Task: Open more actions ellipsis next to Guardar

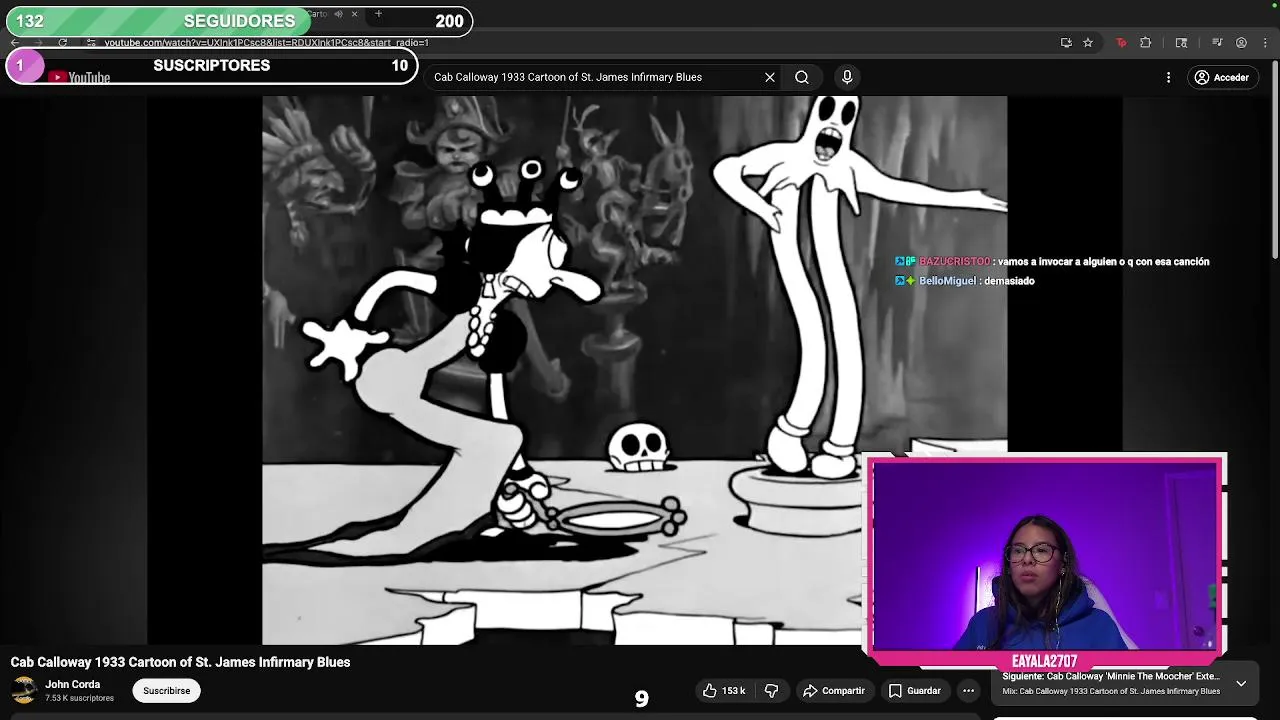Action: pos(968,691)
